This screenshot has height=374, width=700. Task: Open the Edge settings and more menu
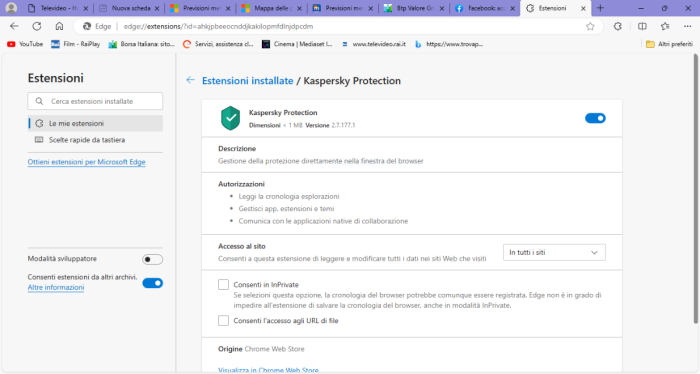[688, 26]
